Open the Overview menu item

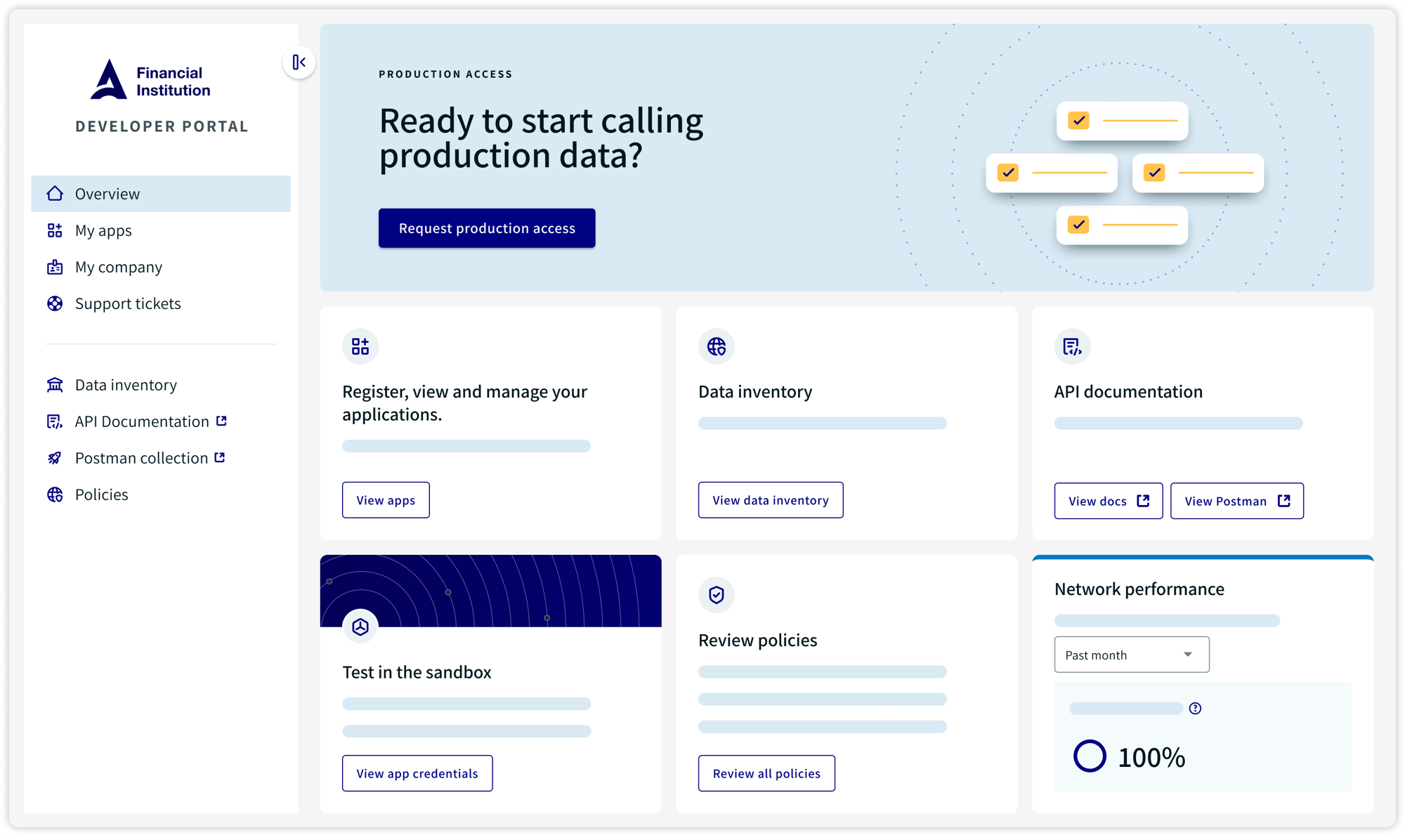coord(161,193)
